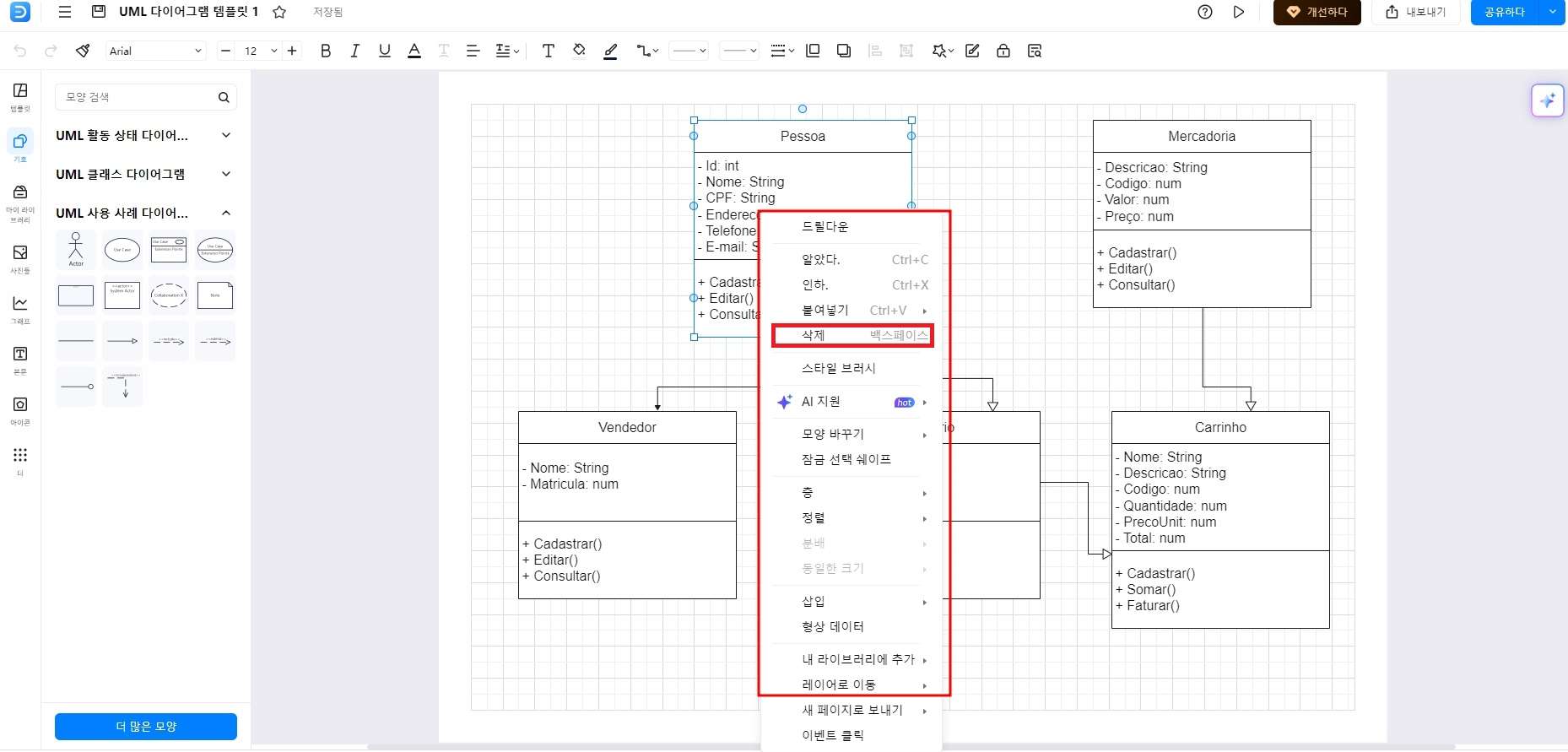The image size is (1568, 752).
Task: Open the 템플릿 templates sidebar panel
Action: coord(20,97)
